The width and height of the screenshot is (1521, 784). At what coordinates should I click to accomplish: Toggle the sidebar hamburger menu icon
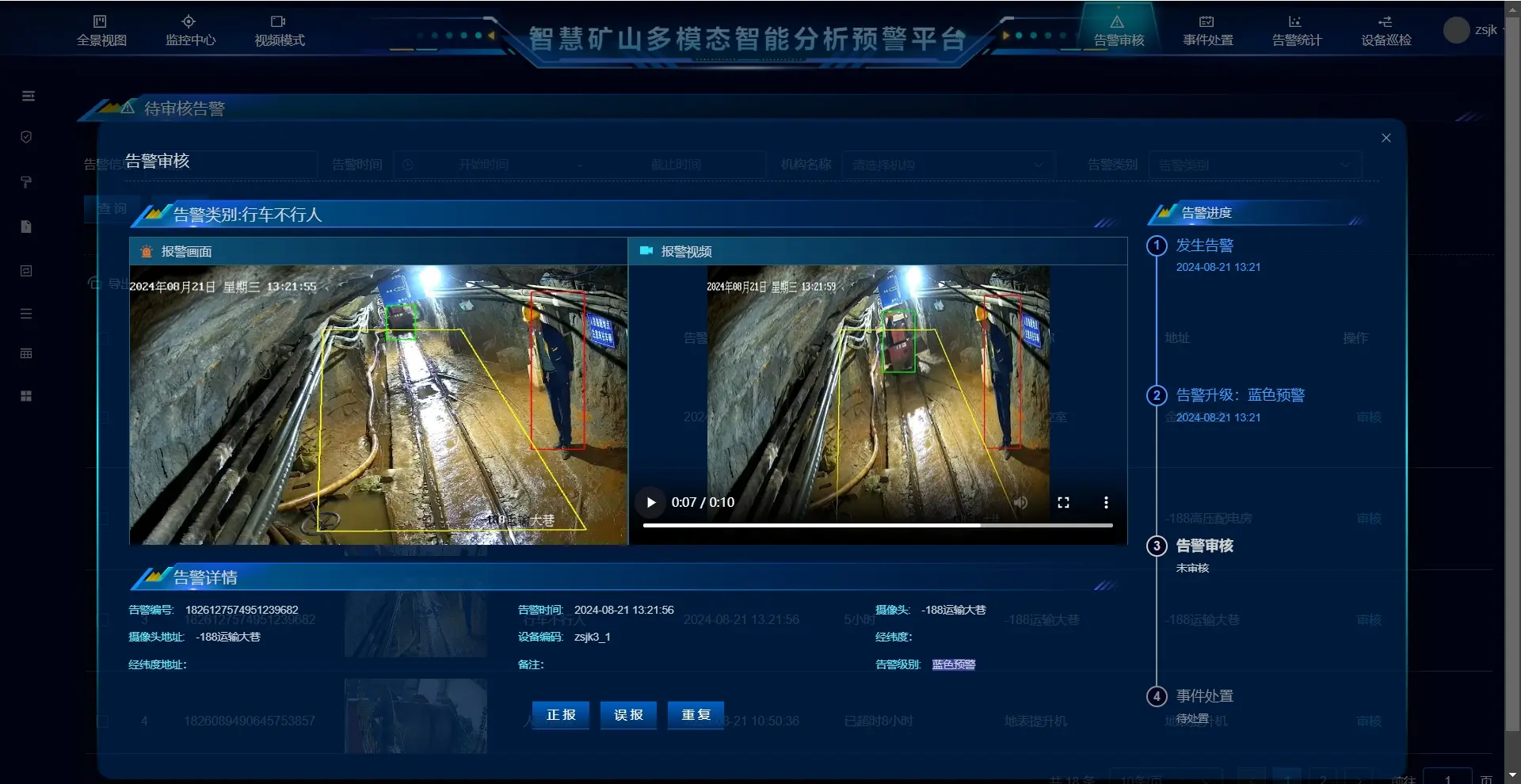point(29,96)
